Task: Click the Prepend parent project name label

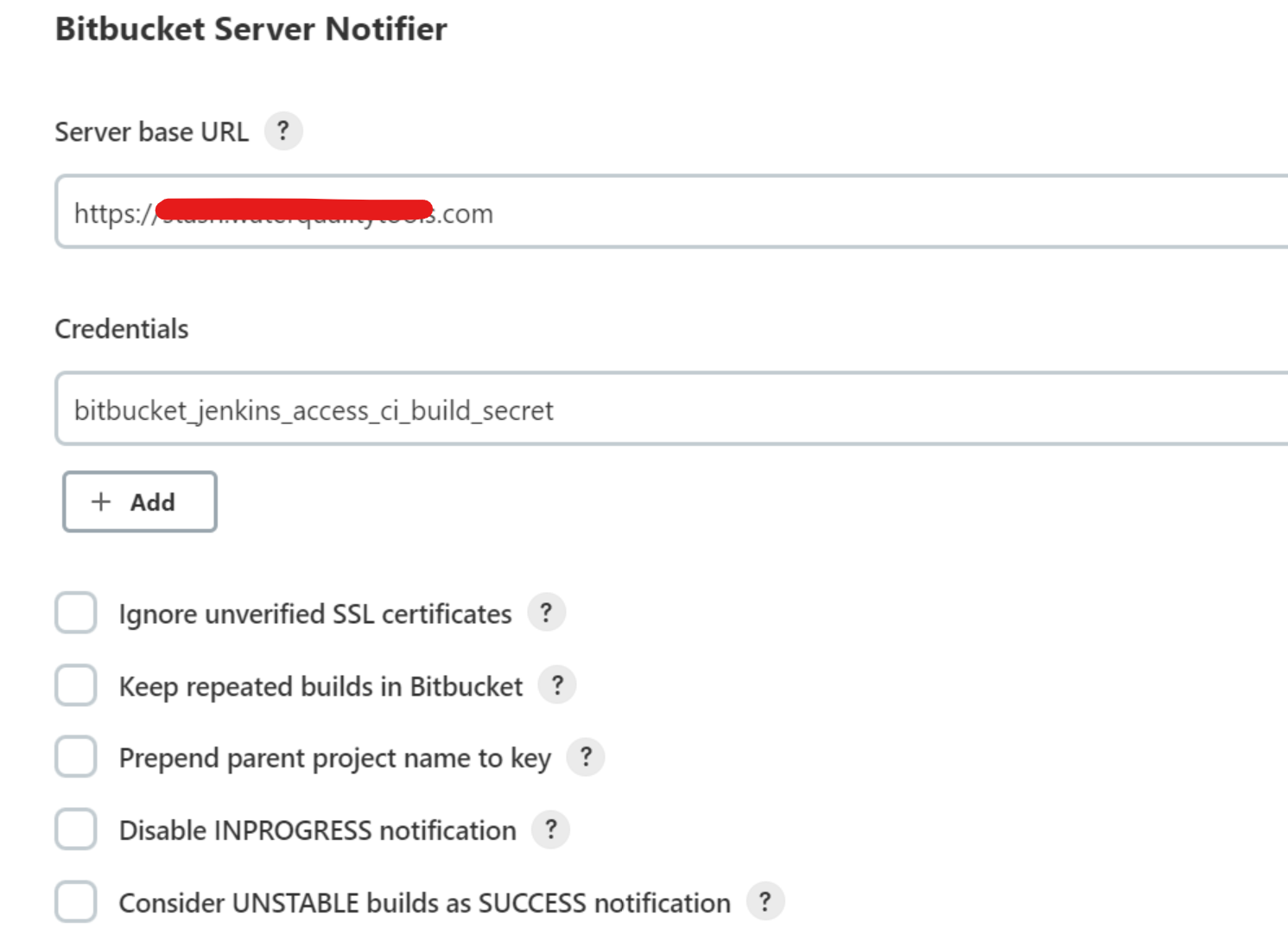Action: pos(334,759)
